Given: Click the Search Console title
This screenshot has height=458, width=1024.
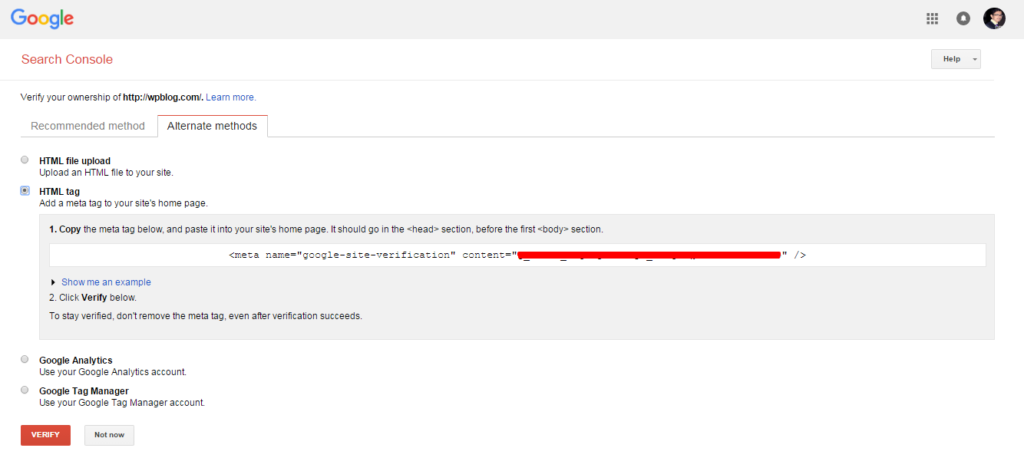Looking at the screenshot, I should tap(67, 60).
